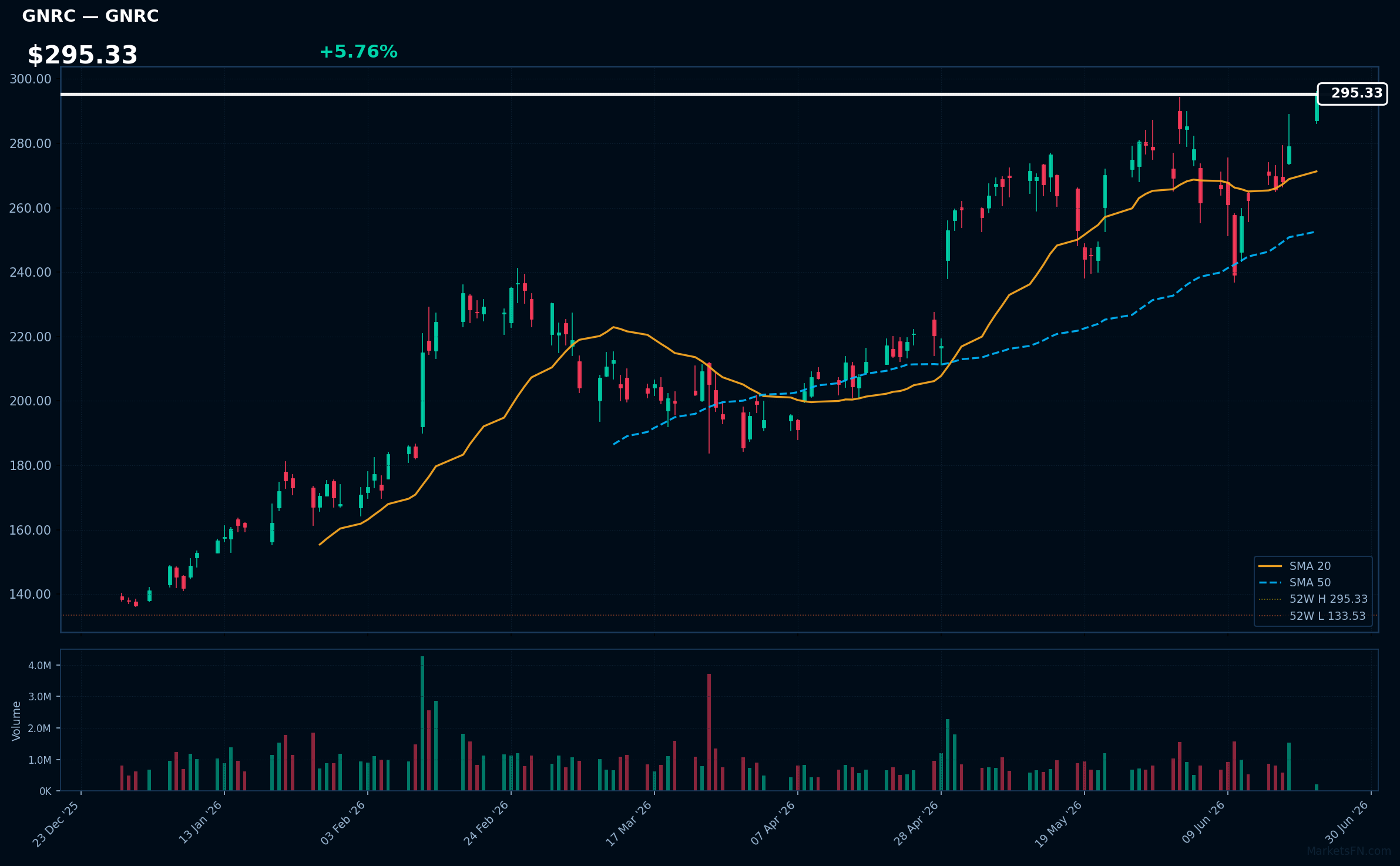The width and height of the screenshot is (1400, 866).
Task: Click the 140.00 price axis label
Action: pyautogui.click(x=31, y=595)
